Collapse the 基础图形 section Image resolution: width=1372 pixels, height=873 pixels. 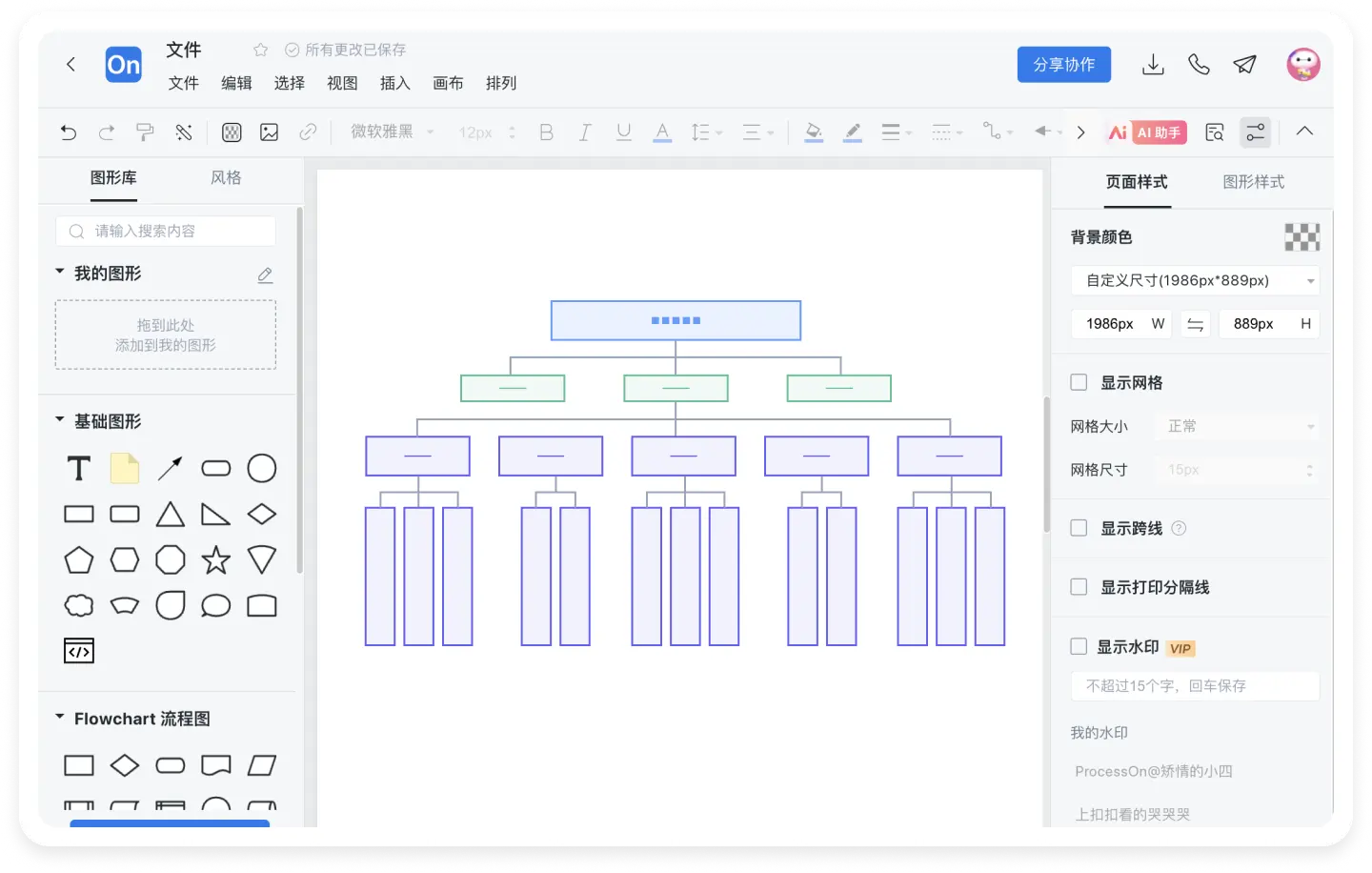click(x=60, y=420)
